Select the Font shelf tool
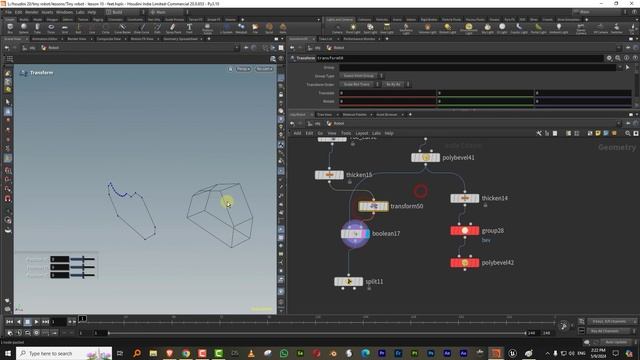The image size is (640, 360). [189, 28]
